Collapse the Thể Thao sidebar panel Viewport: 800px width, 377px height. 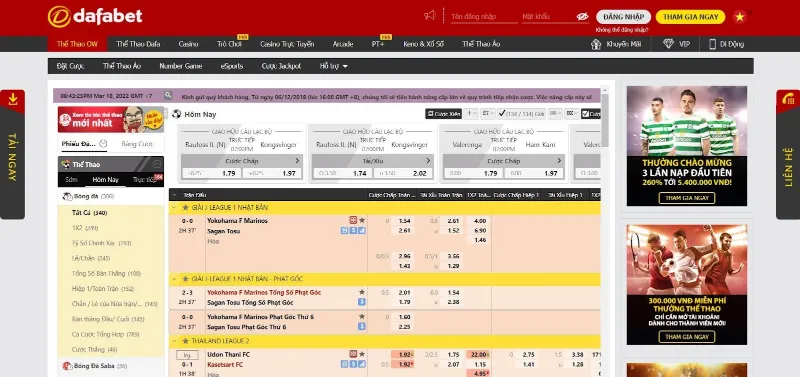(157, 164)
